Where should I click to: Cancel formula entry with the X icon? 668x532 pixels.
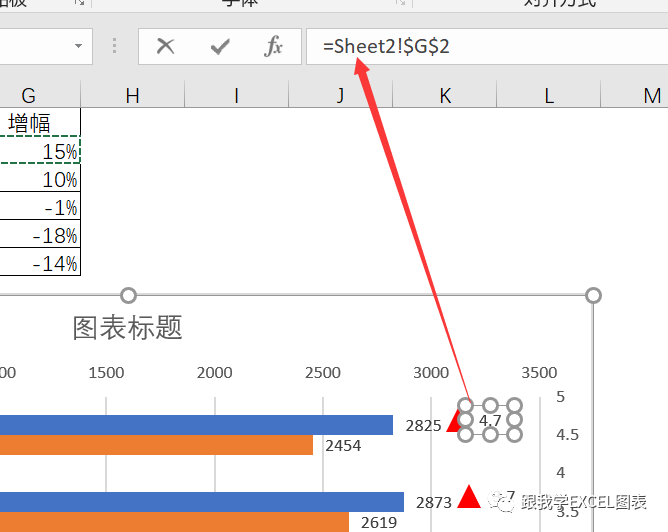tap(165, 46)
